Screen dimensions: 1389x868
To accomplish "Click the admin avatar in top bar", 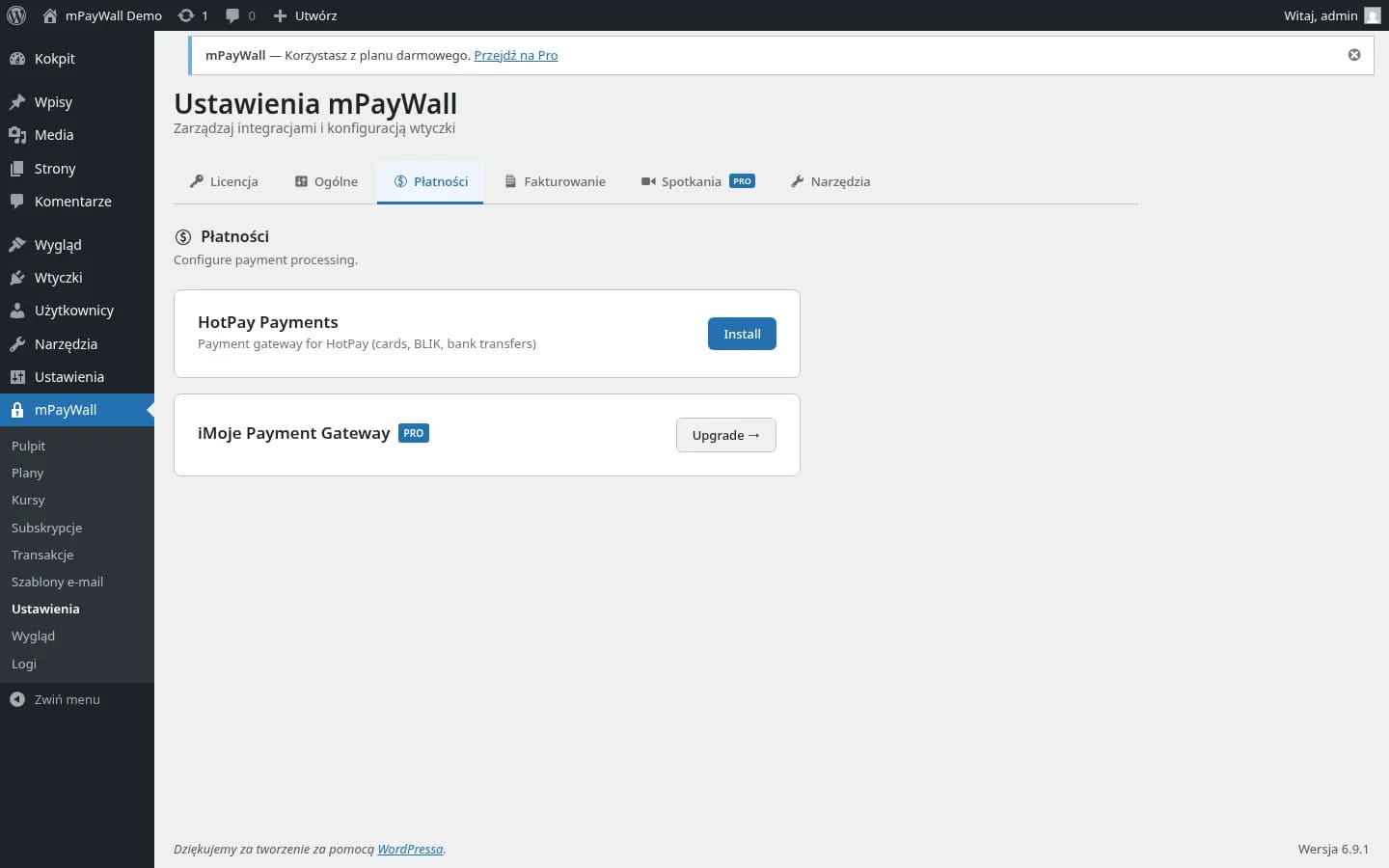I will click(1372, 15).
